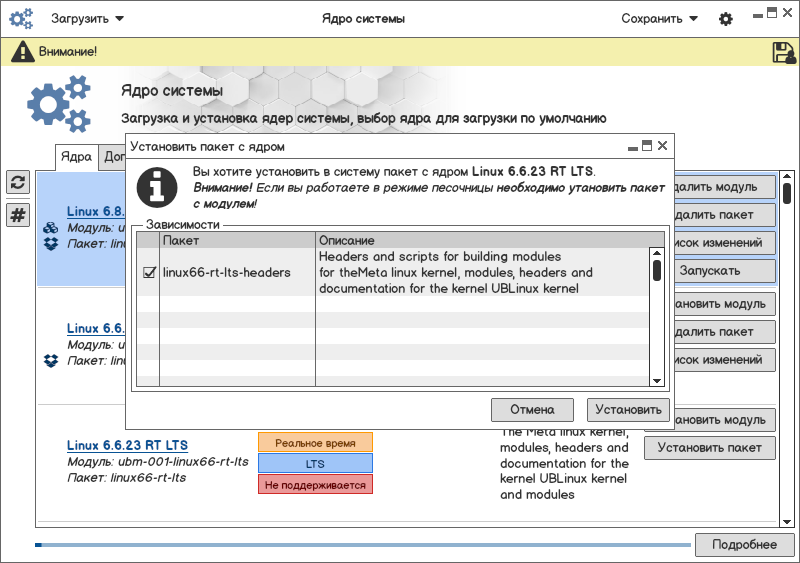Click the dependencies list scroll-down arrow
Image resolution: width=800 pixels, height=563 pixels.
point(657,380)
